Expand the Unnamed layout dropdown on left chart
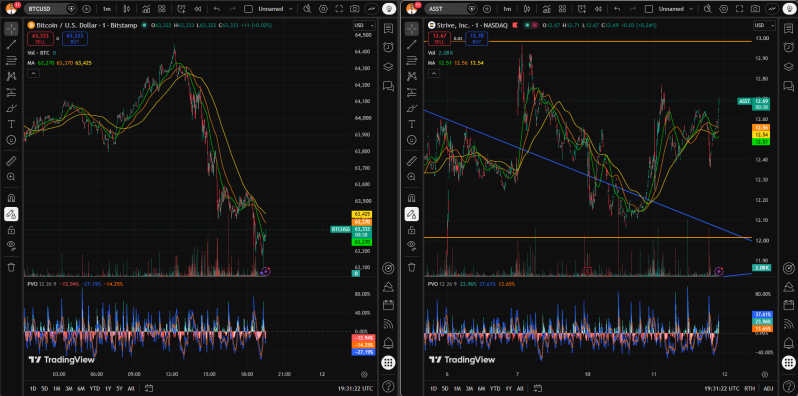This screenshot has height=396, width=798. pyautogui.click(x=291, y=9)
